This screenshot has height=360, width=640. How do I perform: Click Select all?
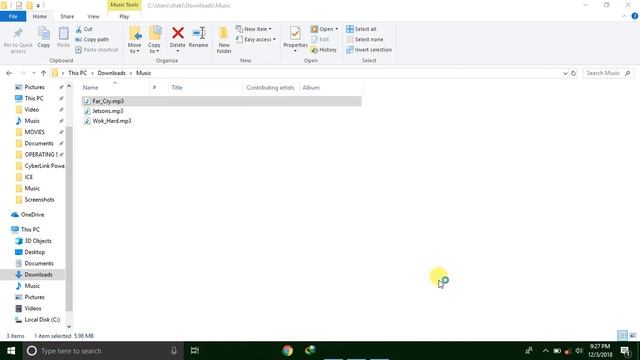coord(361,29)
